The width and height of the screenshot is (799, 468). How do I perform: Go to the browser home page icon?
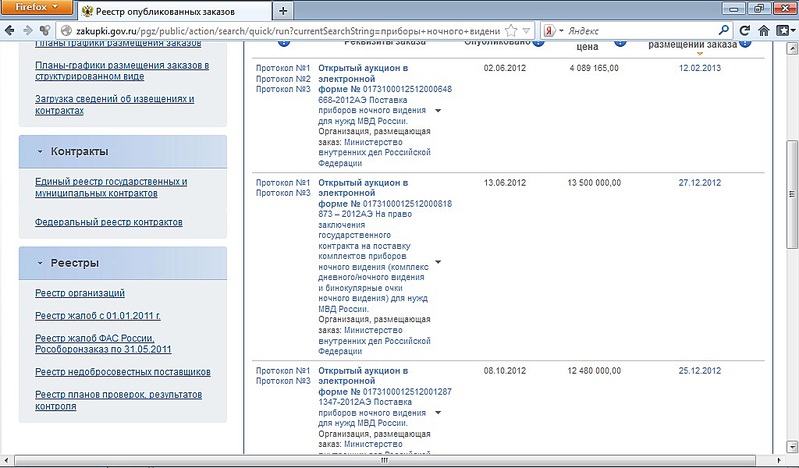pyautogui.click(x=763, y=31)
